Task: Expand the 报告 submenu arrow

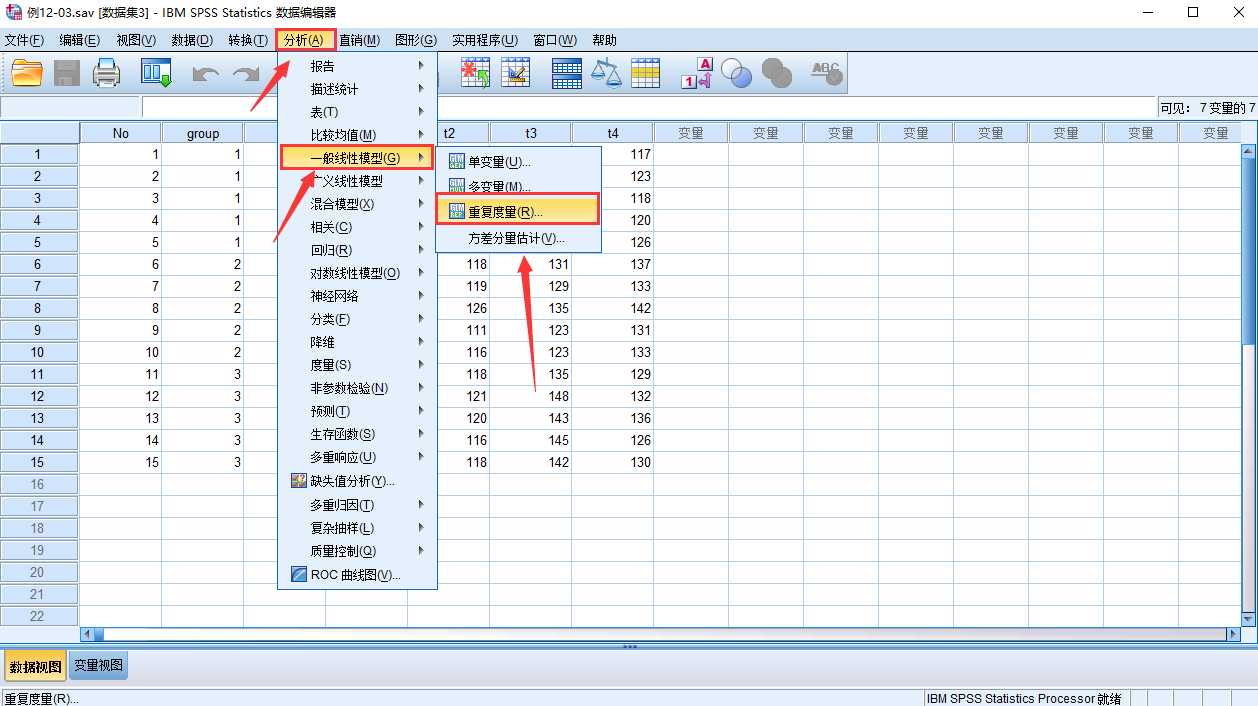Action: pos(421,66)
